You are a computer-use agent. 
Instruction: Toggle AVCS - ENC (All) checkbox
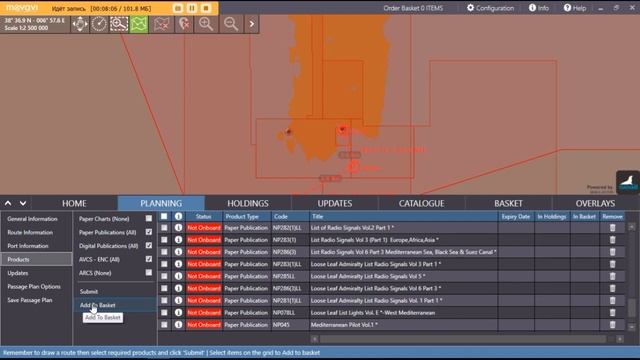149,259
